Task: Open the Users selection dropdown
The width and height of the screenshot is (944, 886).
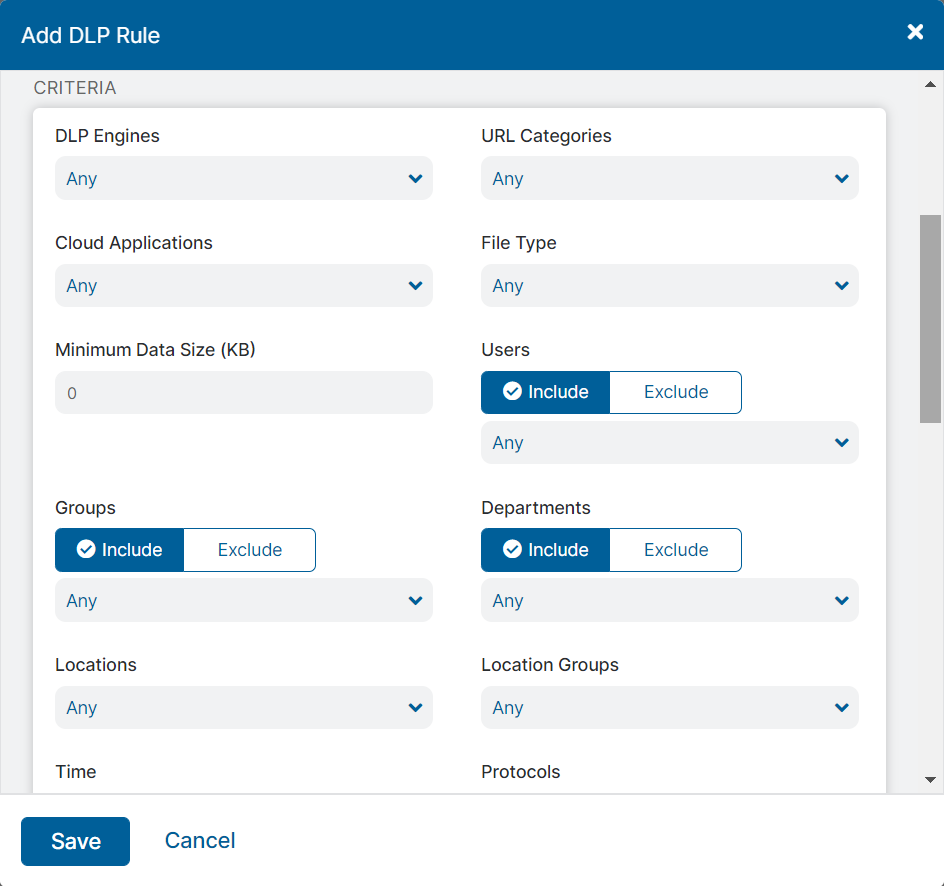Action: 669,443
